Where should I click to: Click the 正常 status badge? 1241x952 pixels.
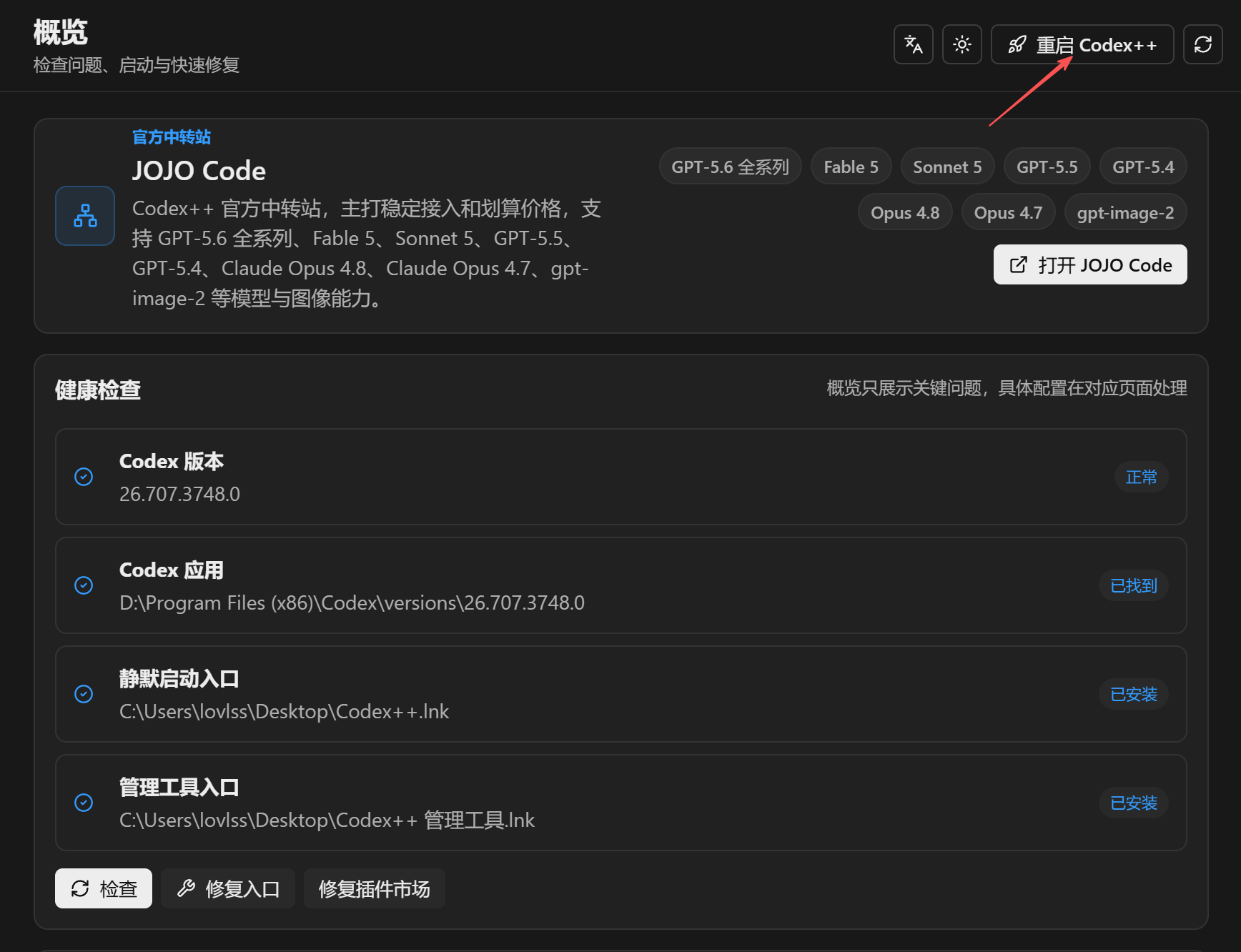point(1141,477)
